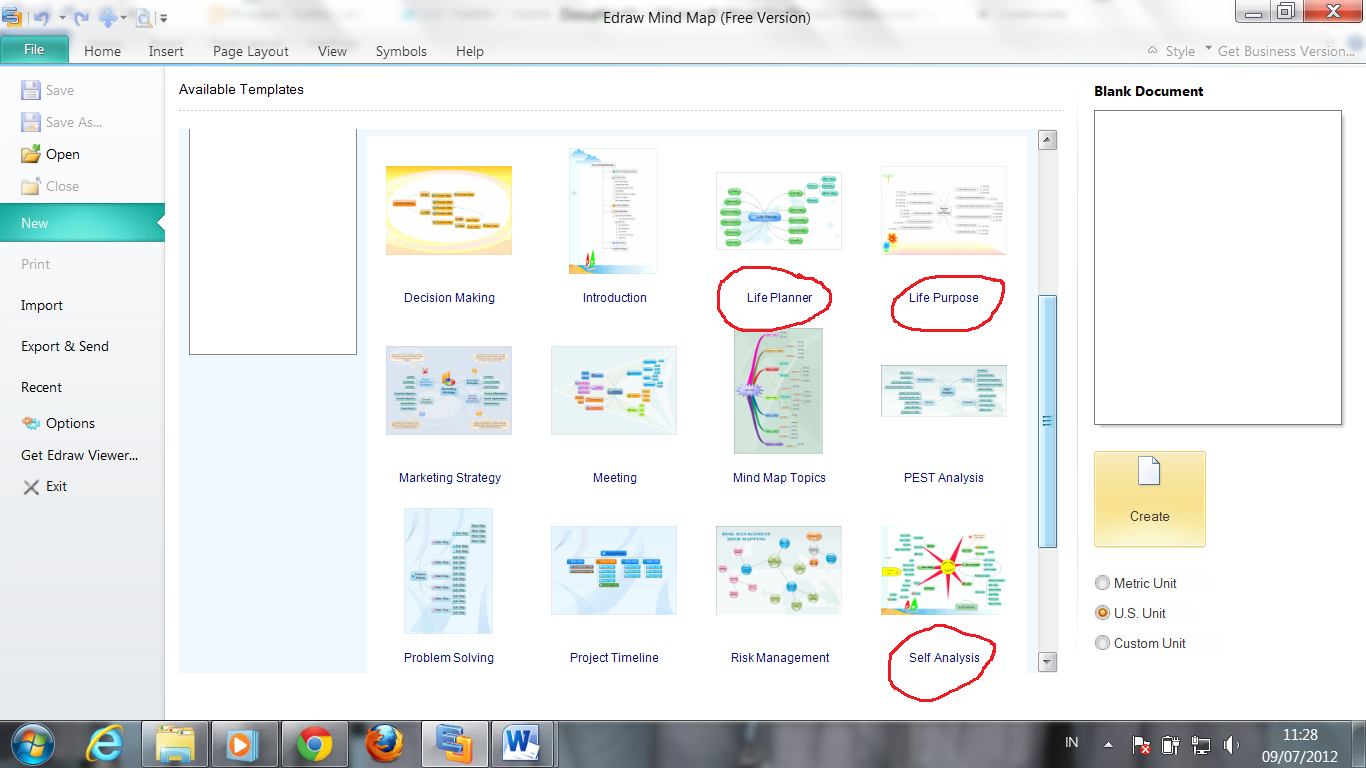Open the Page Layout tab
Screen dimensions: 1366x768
250,51
